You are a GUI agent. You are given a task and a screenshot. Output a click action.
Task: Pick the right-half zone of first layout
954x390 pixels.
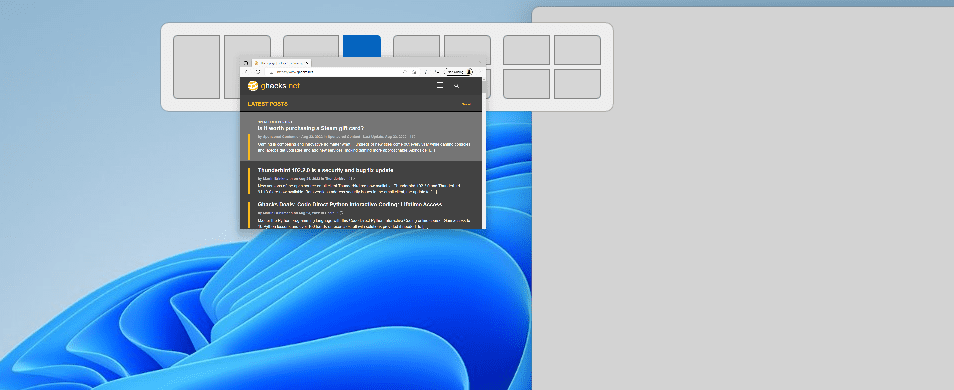point(247,46)
